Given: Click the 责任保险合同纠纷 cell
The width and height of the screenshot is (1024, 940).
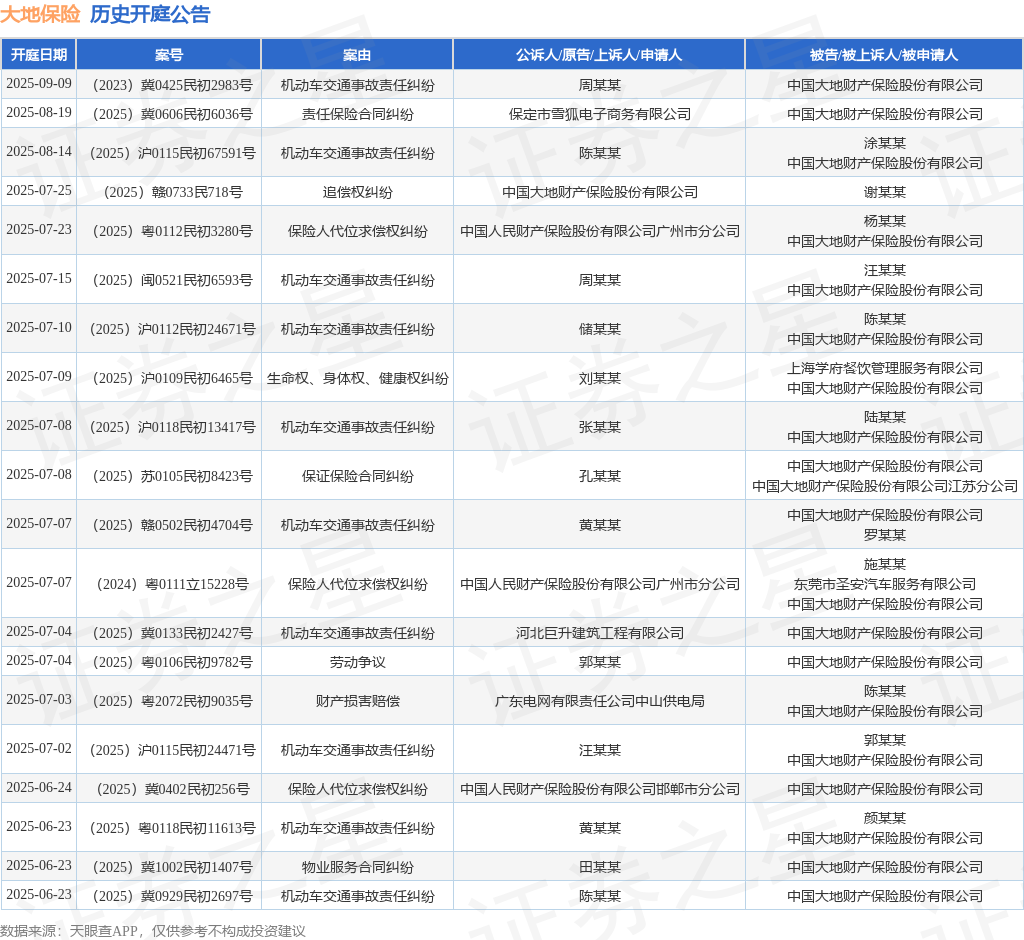Looking at the screenshot, I should tap(357, 114).
